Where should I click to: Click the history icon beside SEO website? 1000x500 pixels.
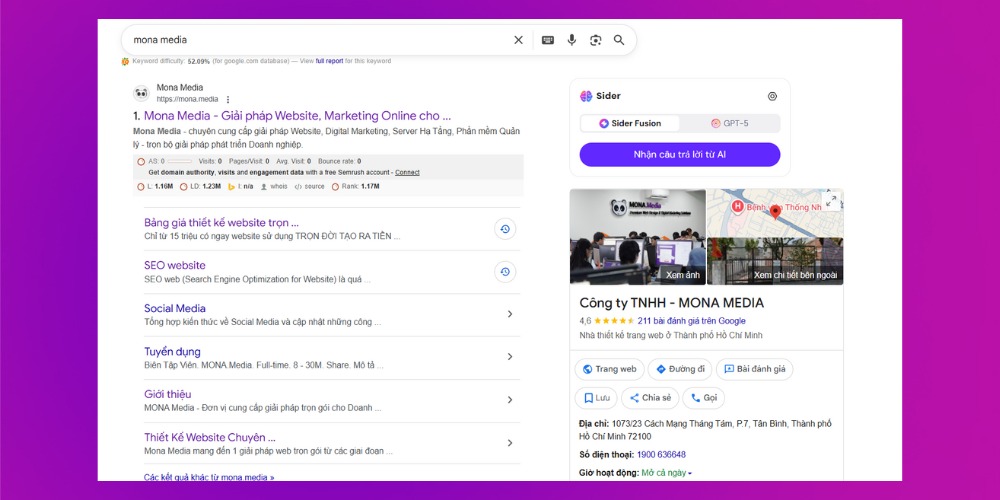point(505,272)
